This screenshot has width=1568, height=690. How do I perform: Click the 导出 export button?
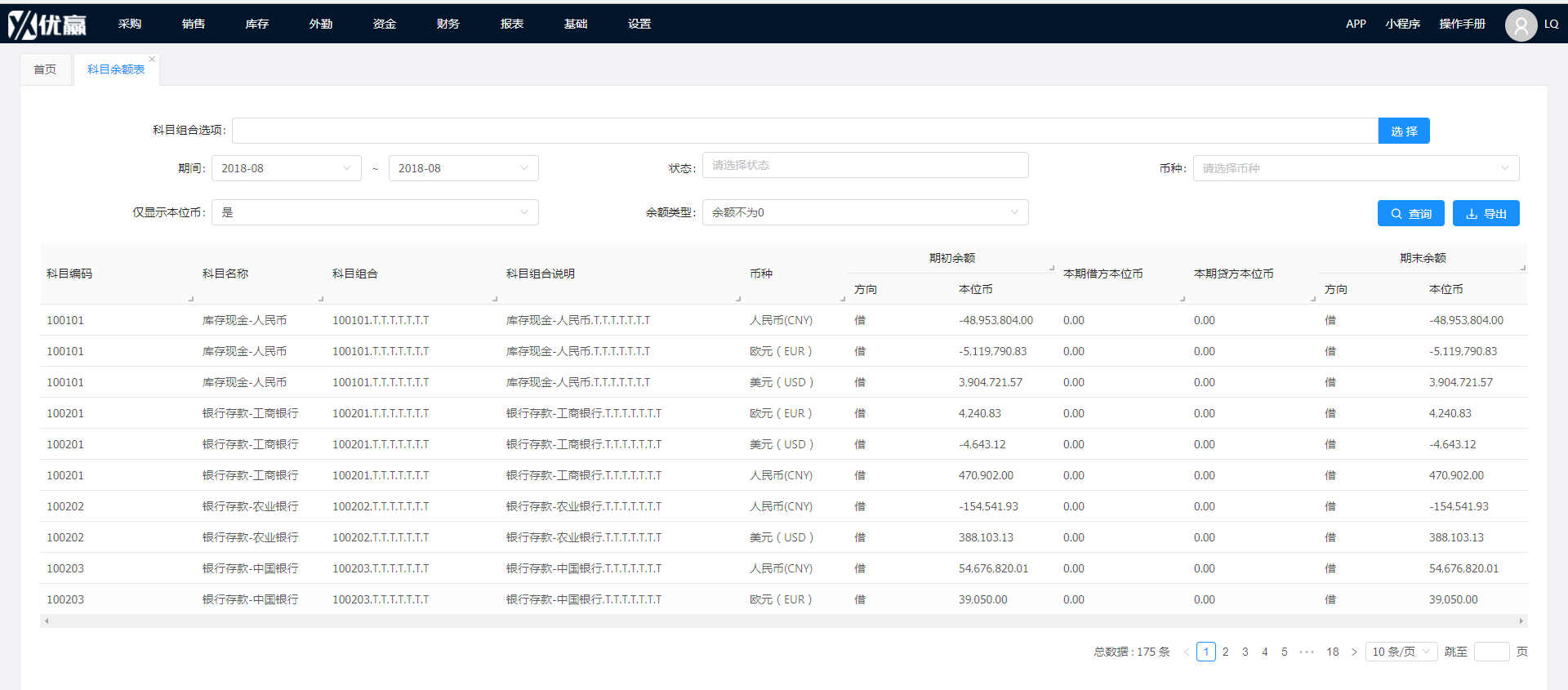[x=1486, y=213]
